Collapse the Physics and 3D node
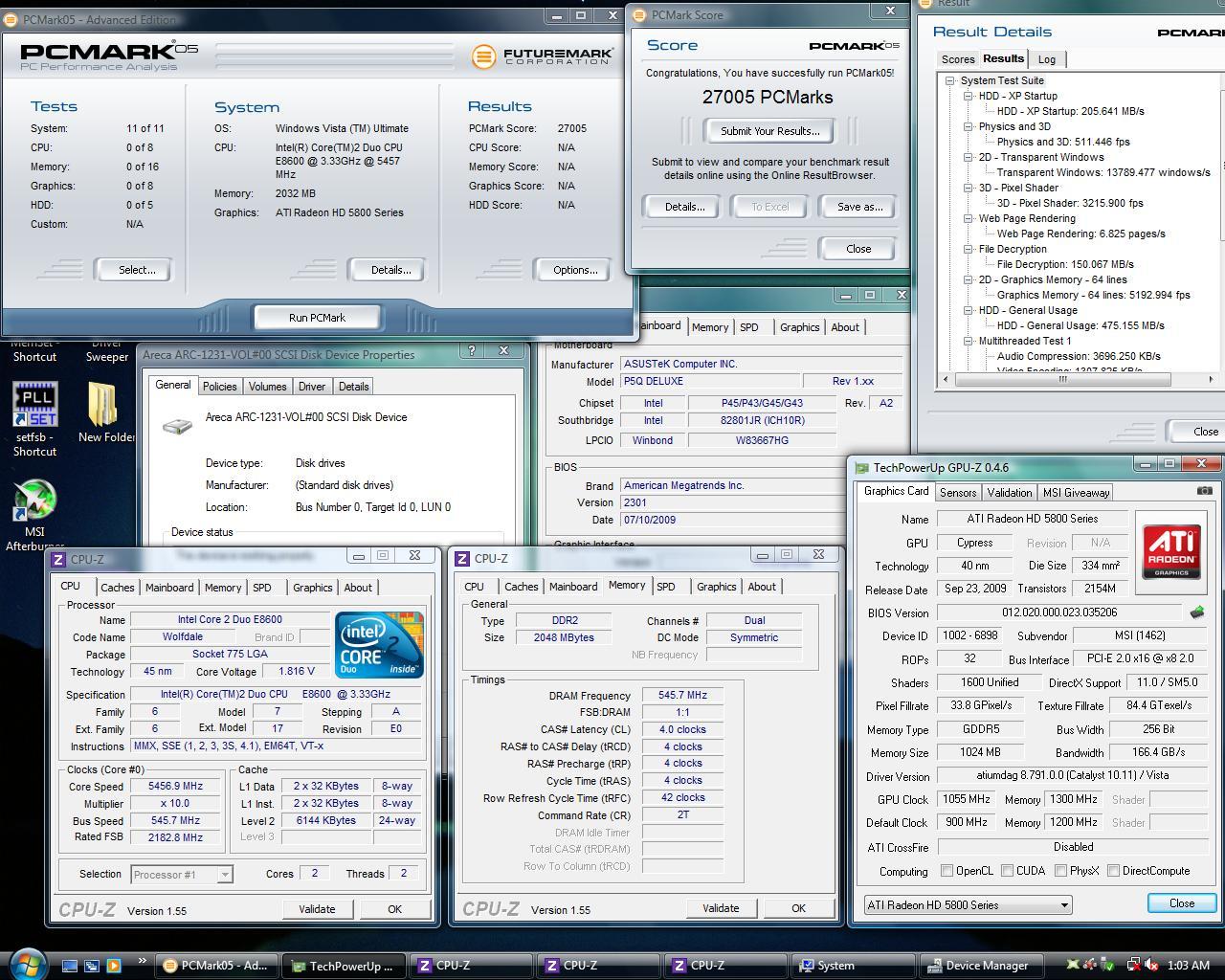The image size is (1225, 980). coord(969,126)
